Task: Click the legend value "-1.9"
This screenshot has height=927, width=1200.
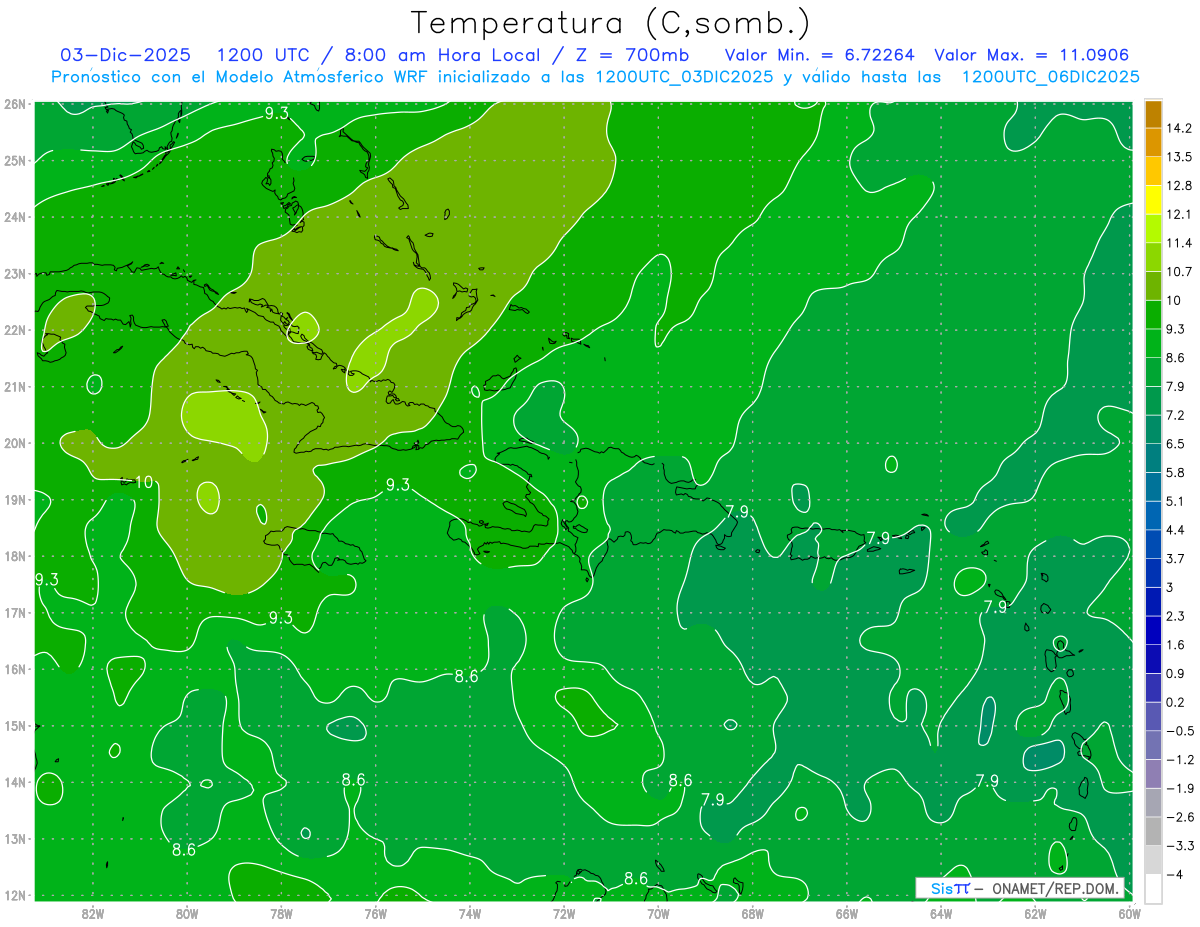Action: coord(1179,787)
